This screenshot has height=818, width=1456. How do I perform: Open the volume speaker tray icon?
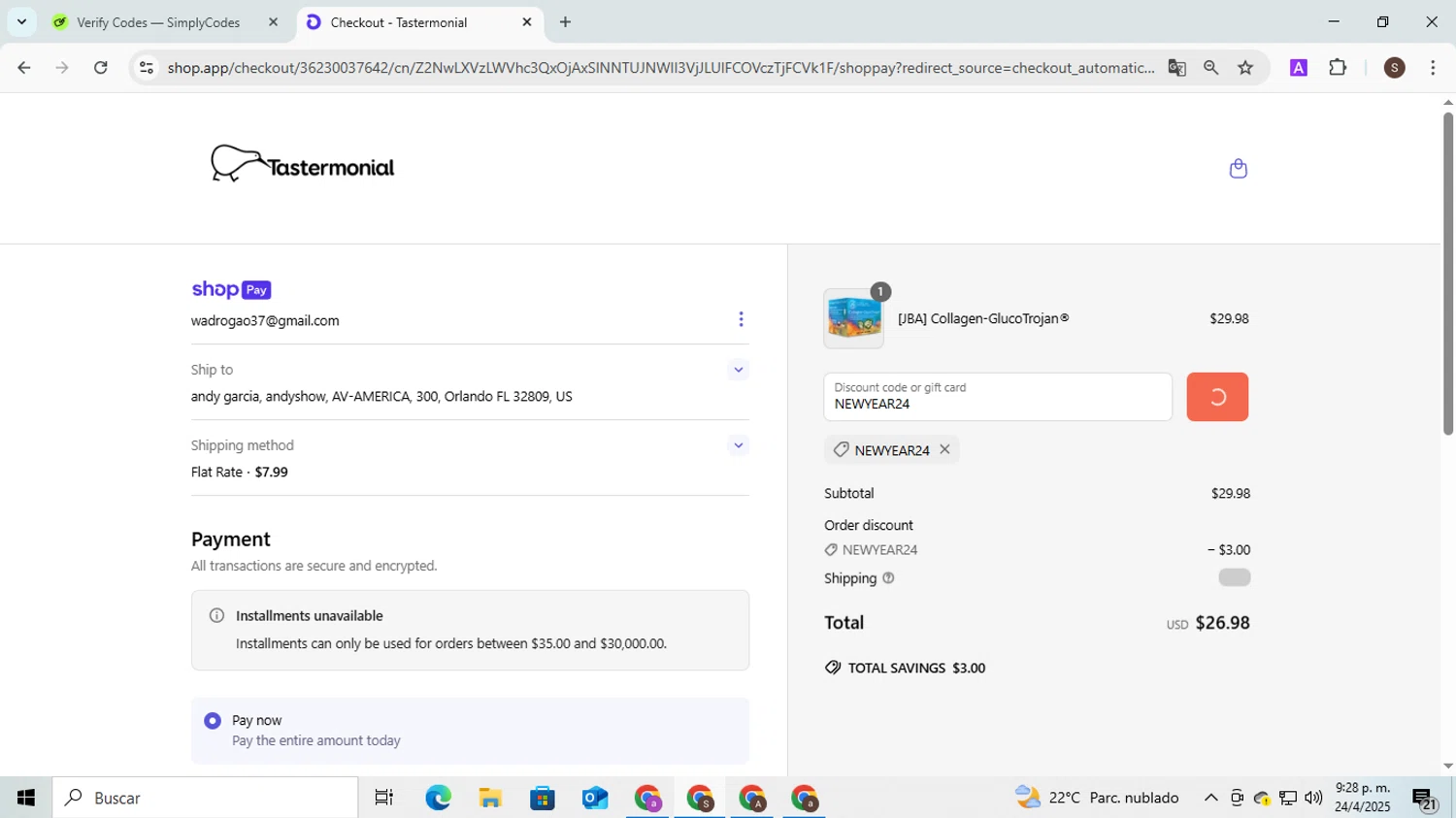1313,798
